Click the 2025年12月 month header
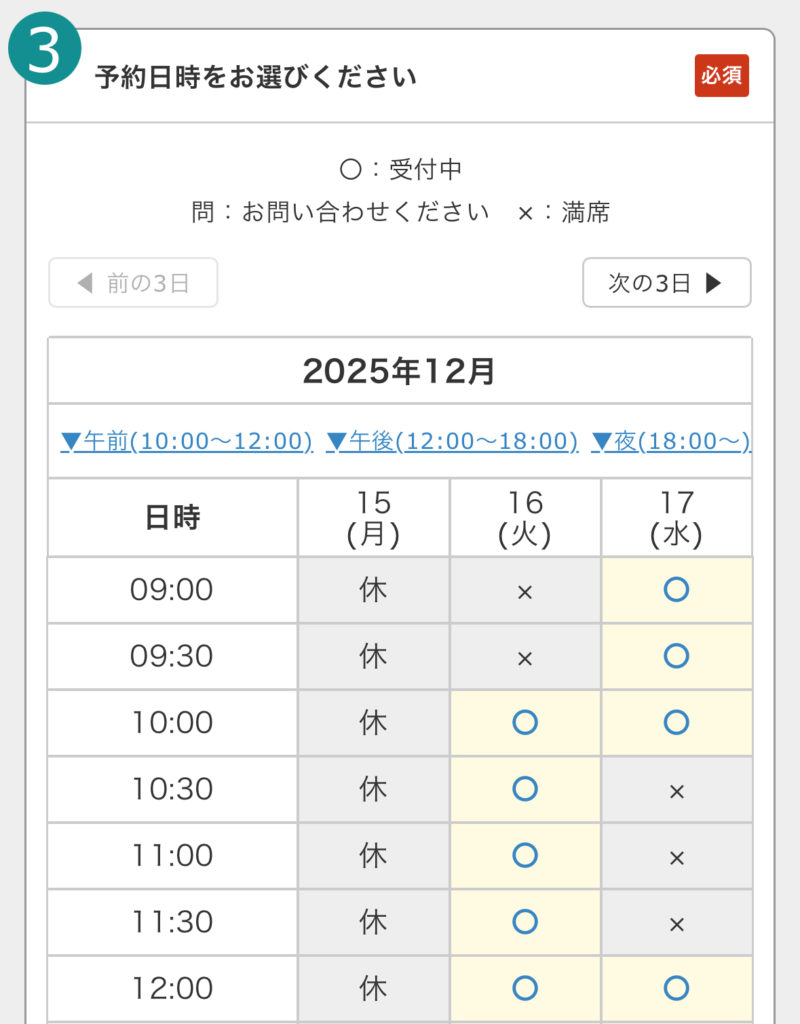 click(400, 371)
